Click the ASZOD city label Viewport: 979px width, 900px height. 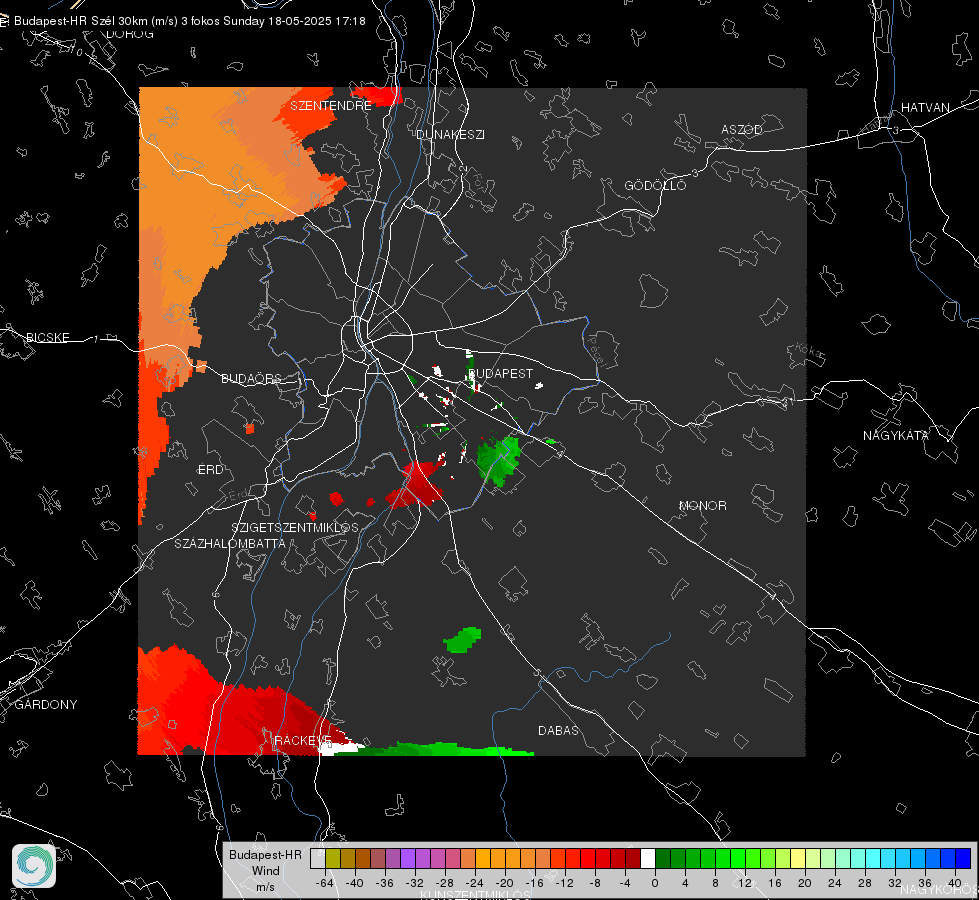pos(742,129)
